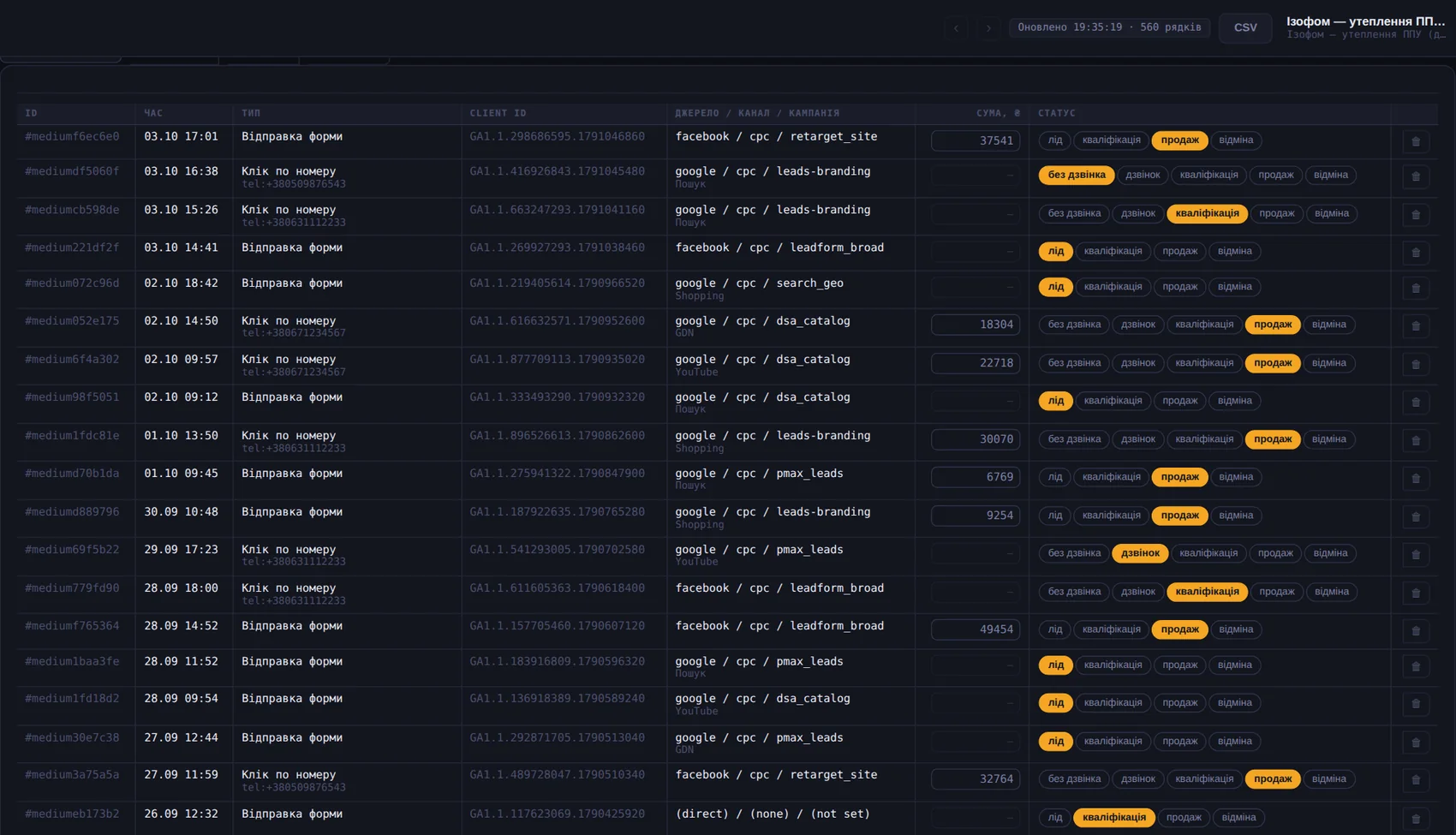Delete row #mediumf6ec6e0 with trash icon

point(1416,141)
